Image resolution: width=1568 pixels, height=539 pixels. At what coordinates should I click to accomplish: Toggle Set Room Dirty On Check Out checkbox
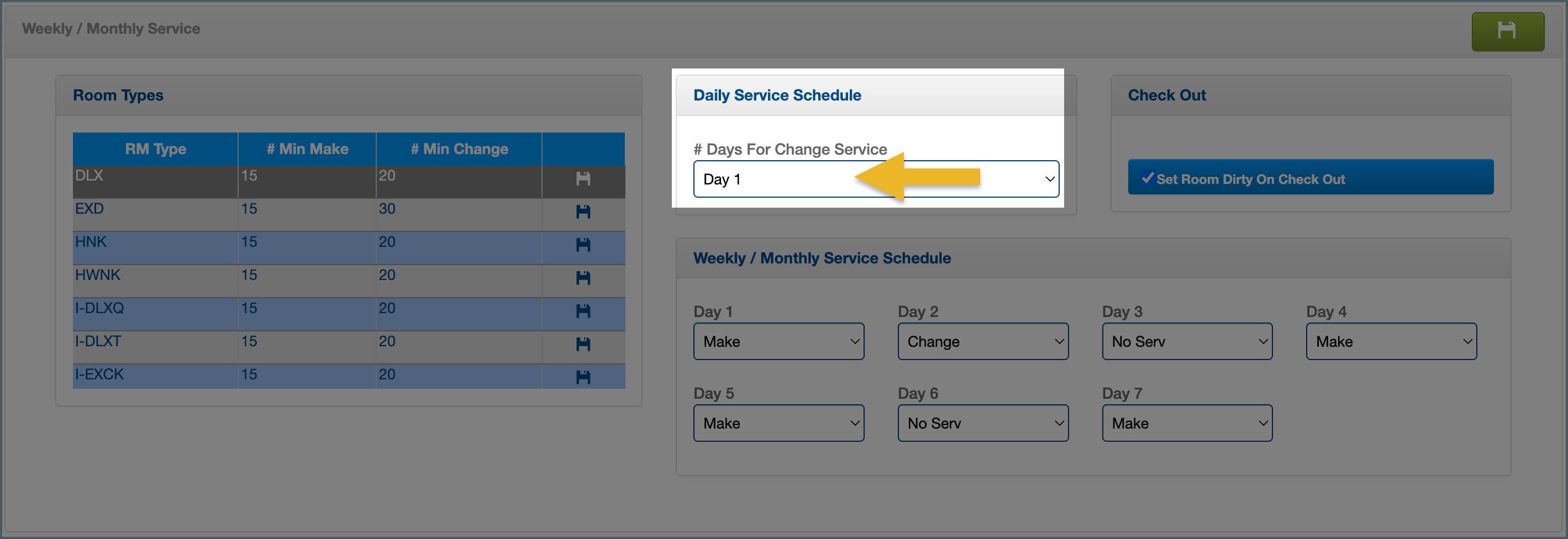tap(1148, 178)
